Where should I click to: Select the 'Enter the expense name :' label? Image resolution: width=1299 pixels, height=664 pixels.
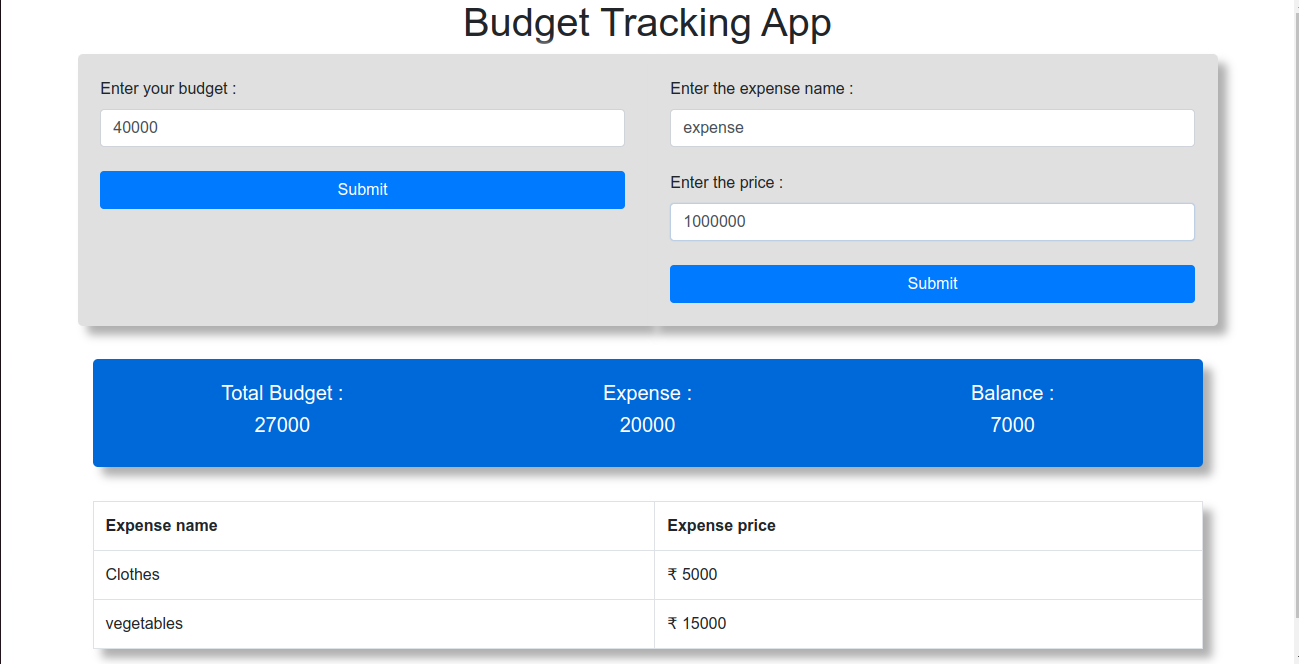[x=761, y=88]
